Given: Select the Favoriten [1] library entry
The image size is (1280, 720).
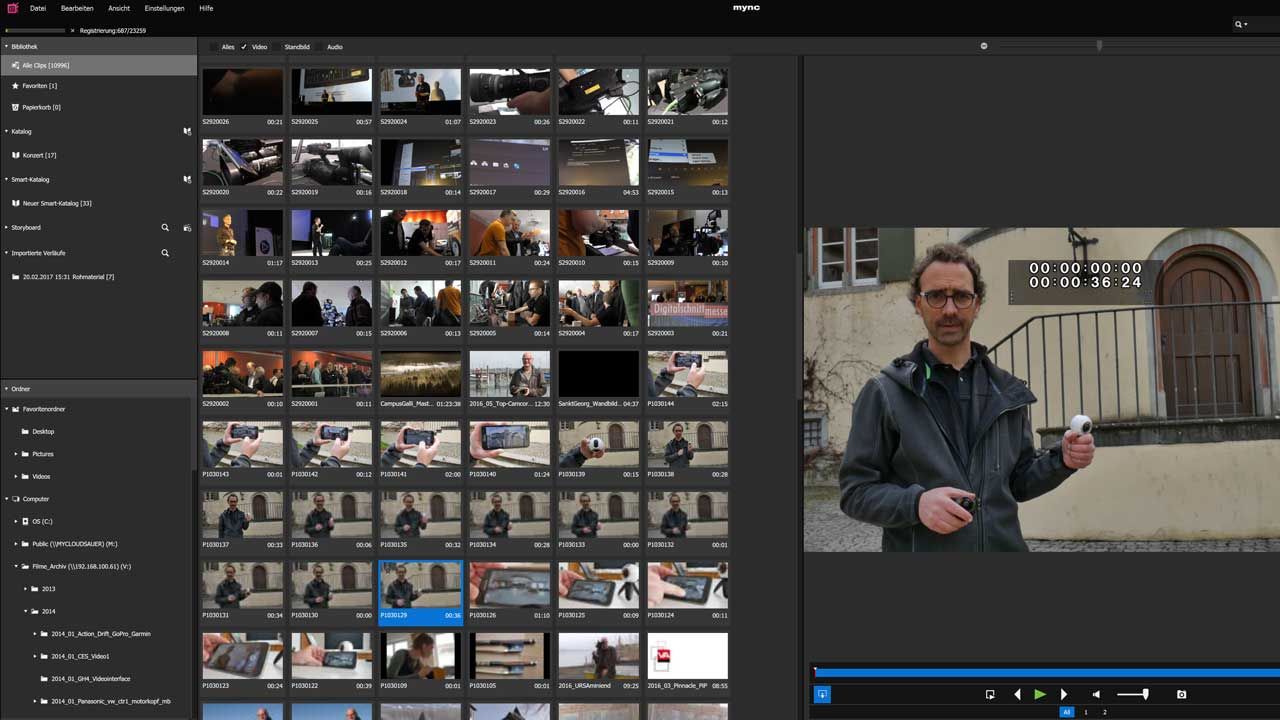Looking at the screenshot, I should click(40, 86).
